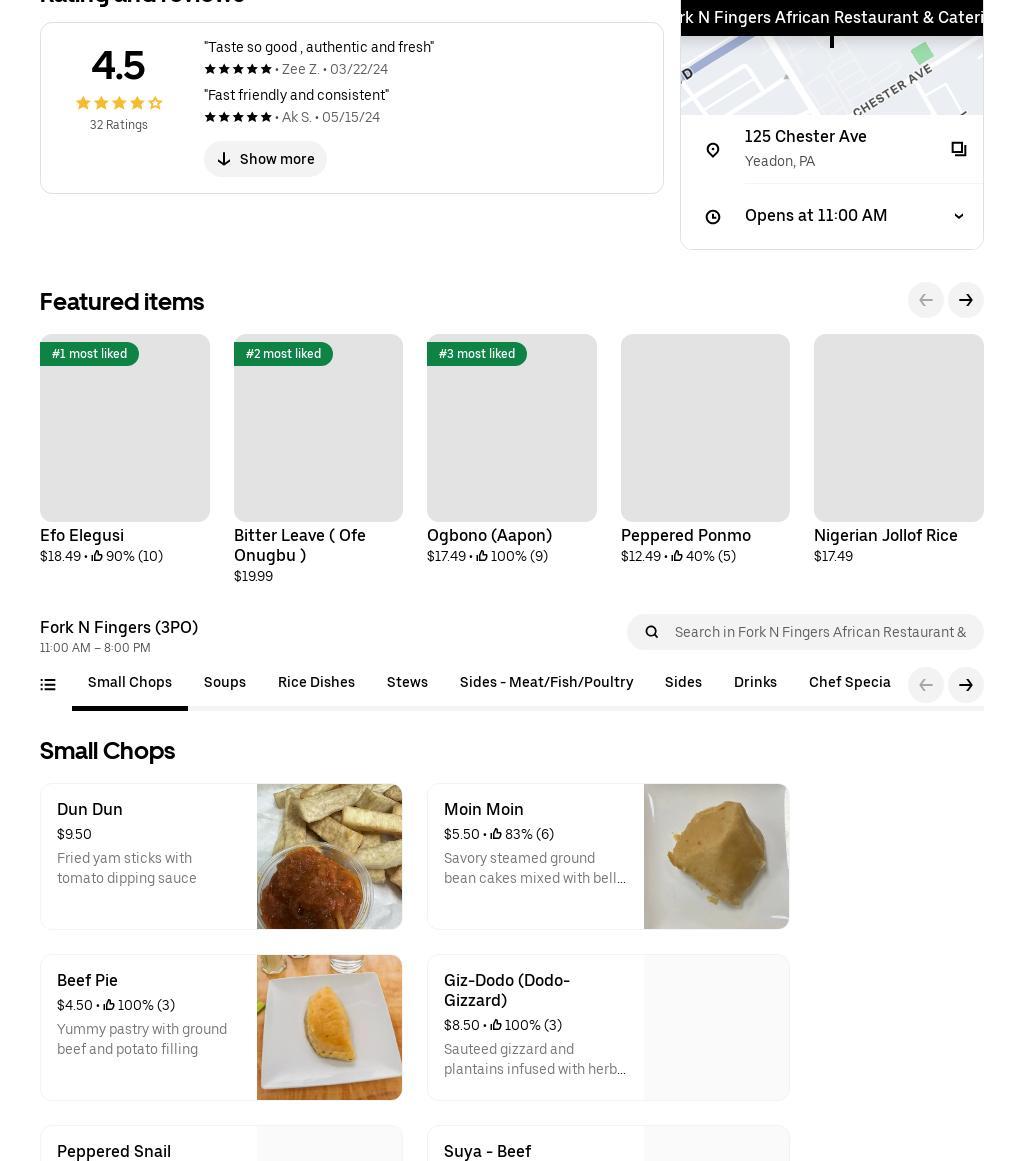The width and height of the screenshot is (1024, 1161).
Task: Open the Rice Dishes tab
Action: point(316,683)
